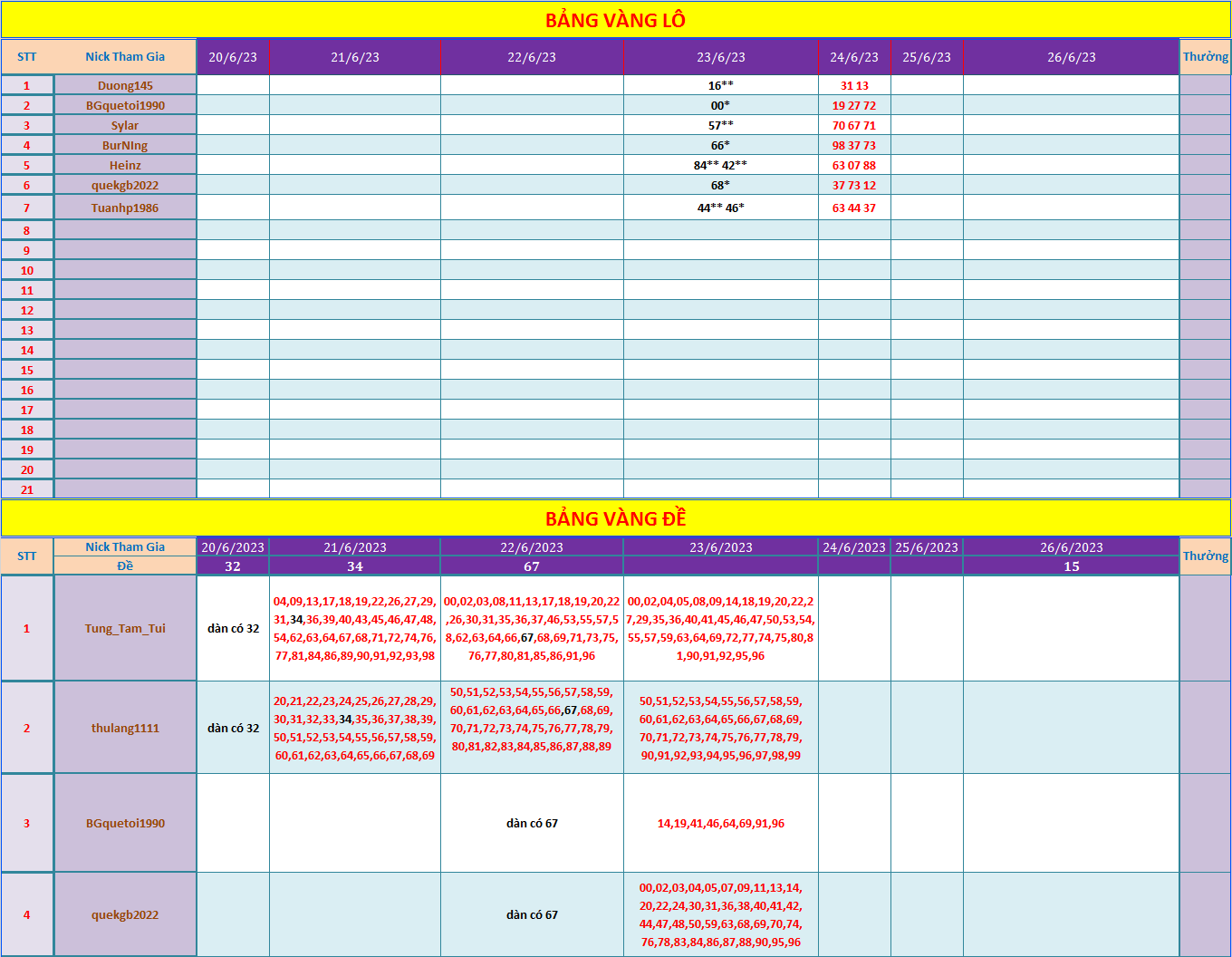Select row number 21 in STT column
Viewport: 1232px width, 957px height.
(27, 489)
